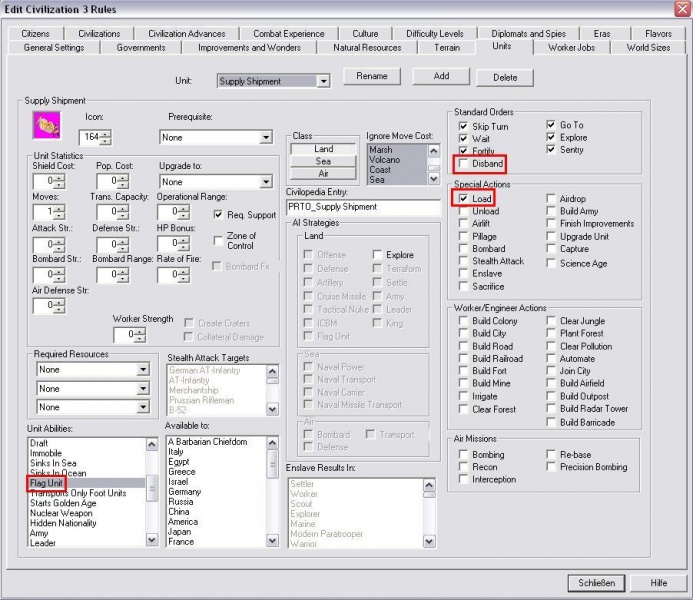Viewport: 693px width, 600px height.
Task: Select the Sea class option
Action: [323, 161]
